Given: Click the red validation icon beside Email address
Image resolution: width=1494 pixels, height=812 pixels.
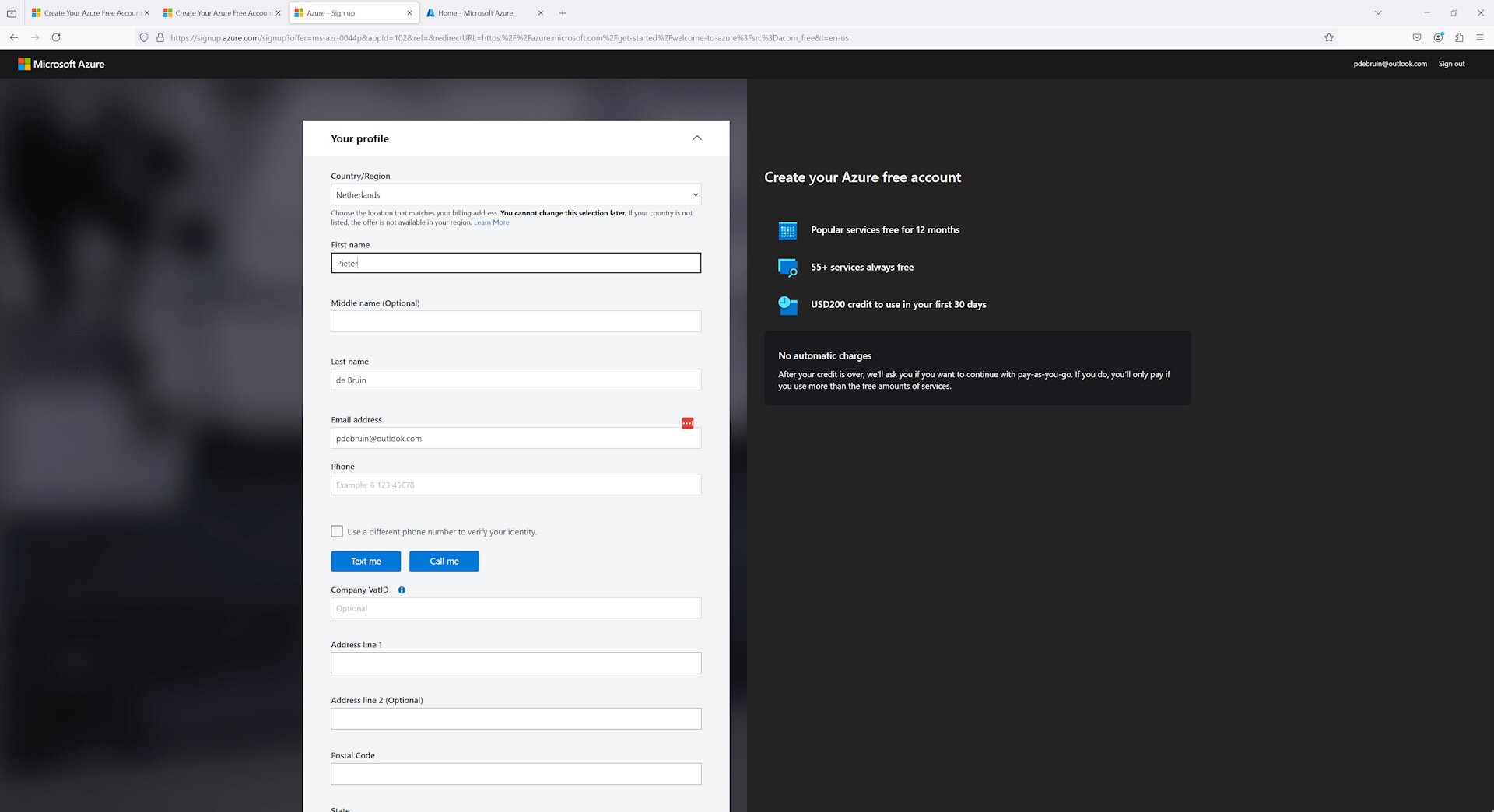Looking at the screenshot, I should 687,422.
